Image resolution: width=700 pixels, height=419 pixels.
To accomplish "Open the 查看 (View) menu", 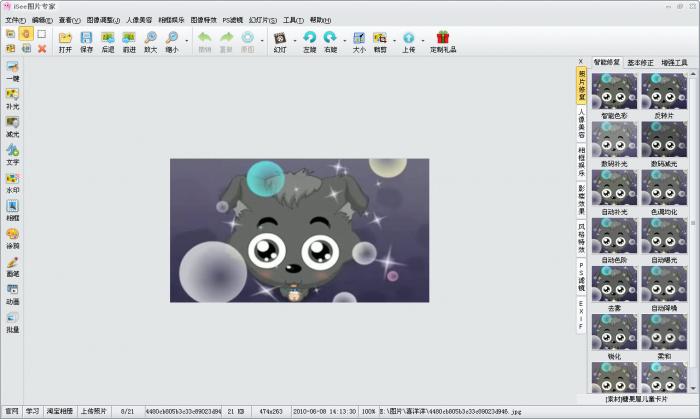I will coord(69,20).
